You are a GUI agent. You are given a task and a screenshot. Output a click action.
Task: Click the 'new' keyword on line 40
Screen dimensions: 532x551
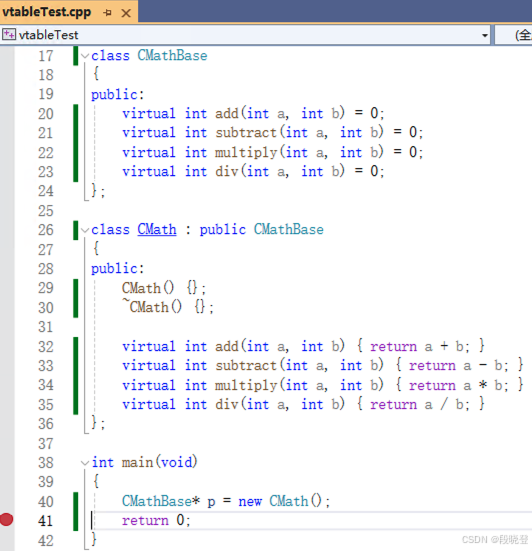tap(250, 501)
